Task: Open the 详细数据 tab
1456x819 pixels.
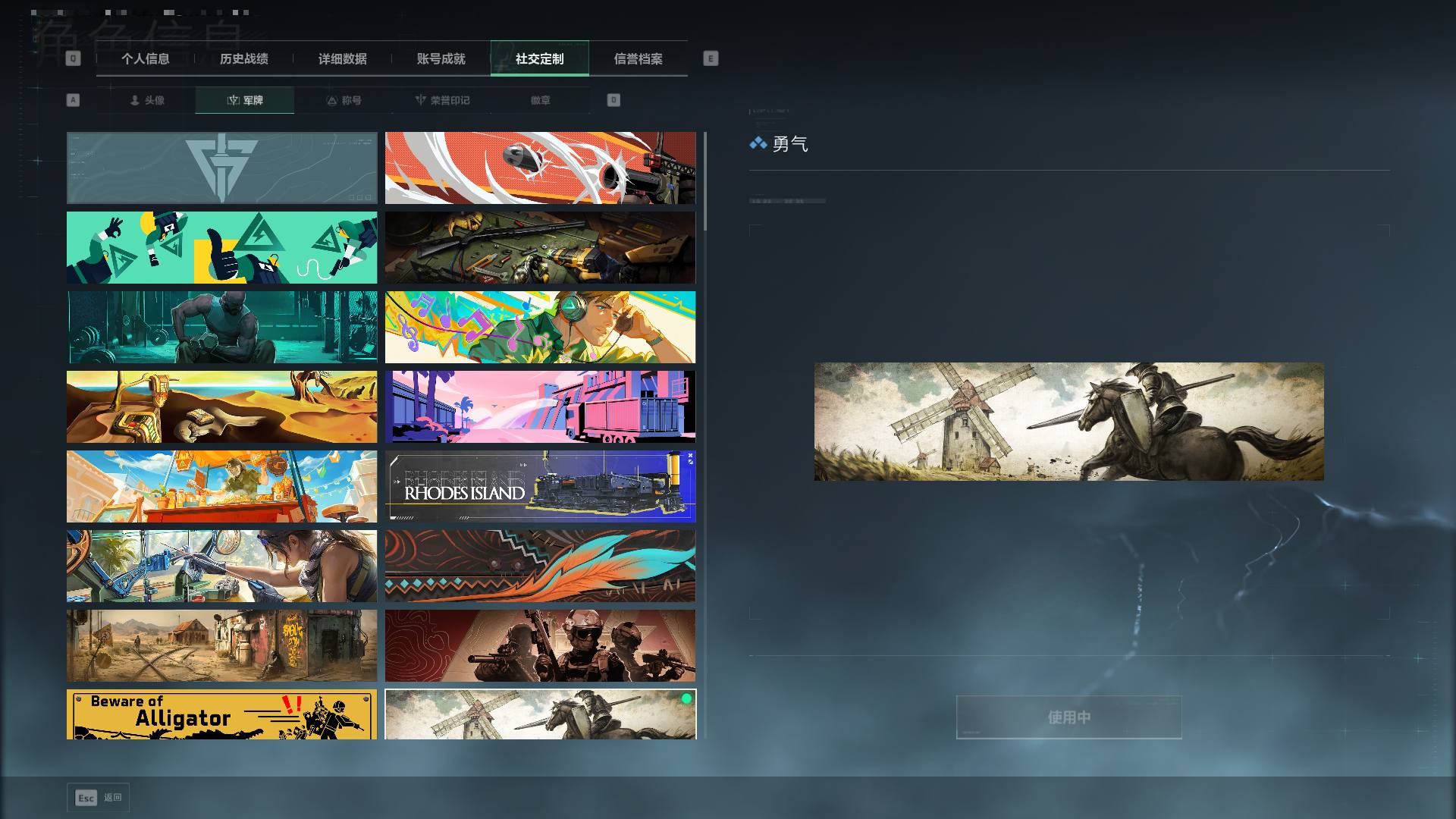Action: click(x=343, y=58)
